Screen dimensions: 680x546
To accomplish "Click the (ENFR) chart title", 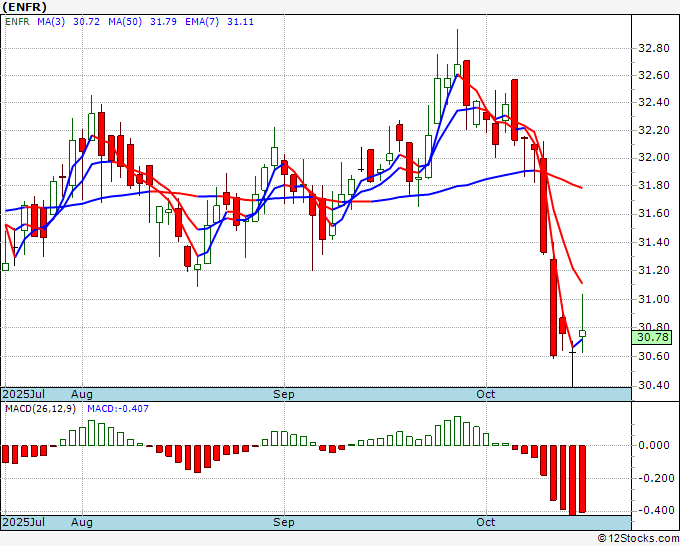I will 24,7.
